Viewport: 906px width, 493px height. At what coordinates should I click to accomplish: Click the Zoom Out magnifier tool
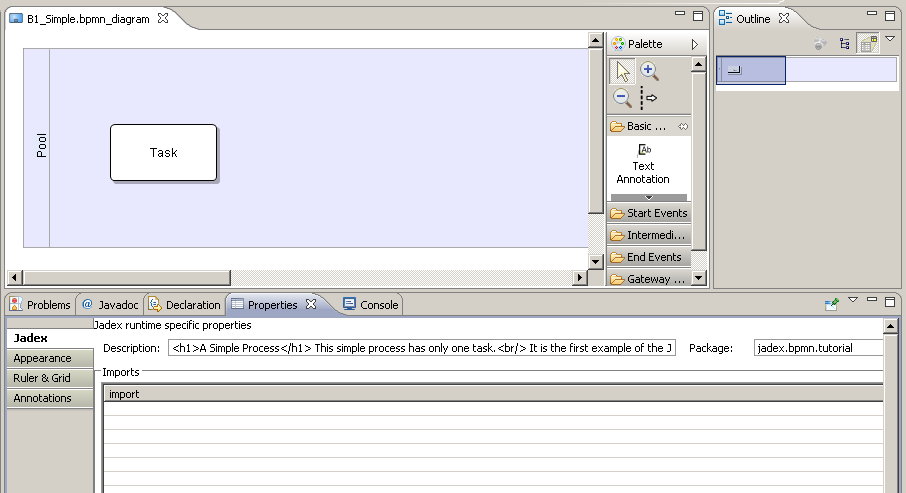[x=622, y=98]
